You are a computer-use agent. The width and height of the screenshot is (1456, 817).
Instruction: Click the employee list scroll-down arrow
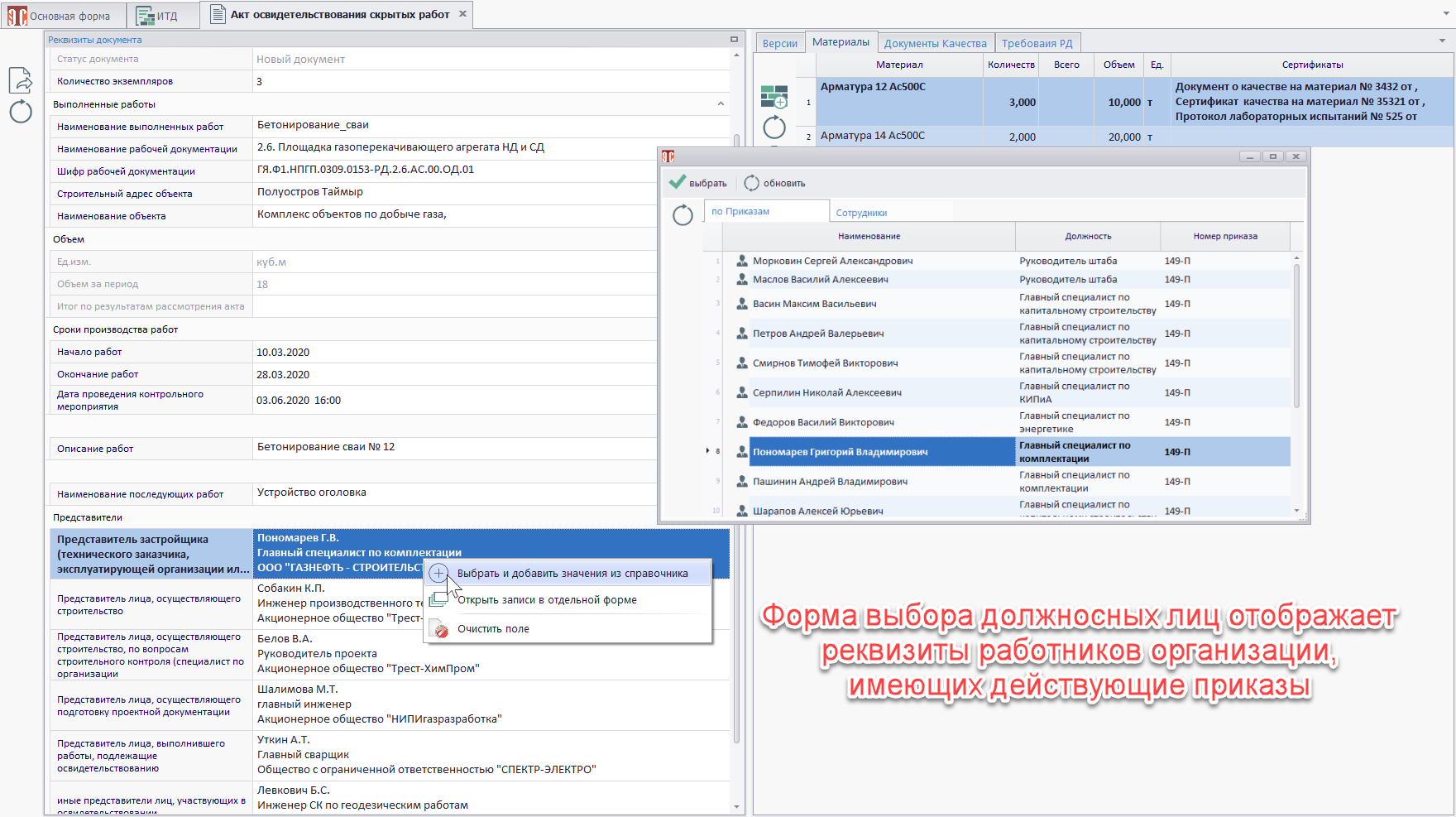click(x=1296, y=511)
